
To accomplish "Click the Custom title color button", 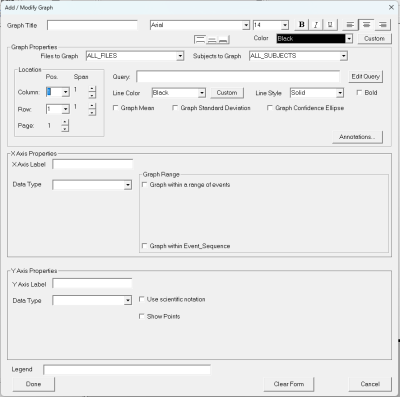I will coord(374,39).
